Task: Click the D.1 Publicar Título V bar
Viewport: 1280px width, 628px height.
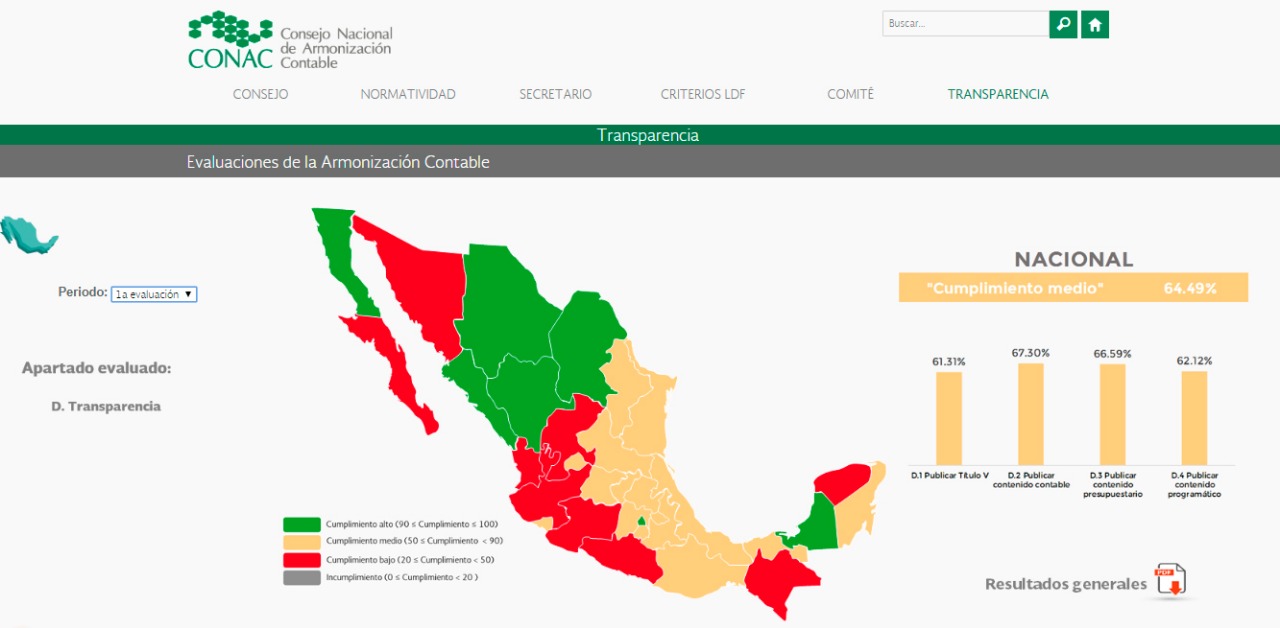Action: coord(949,418)
